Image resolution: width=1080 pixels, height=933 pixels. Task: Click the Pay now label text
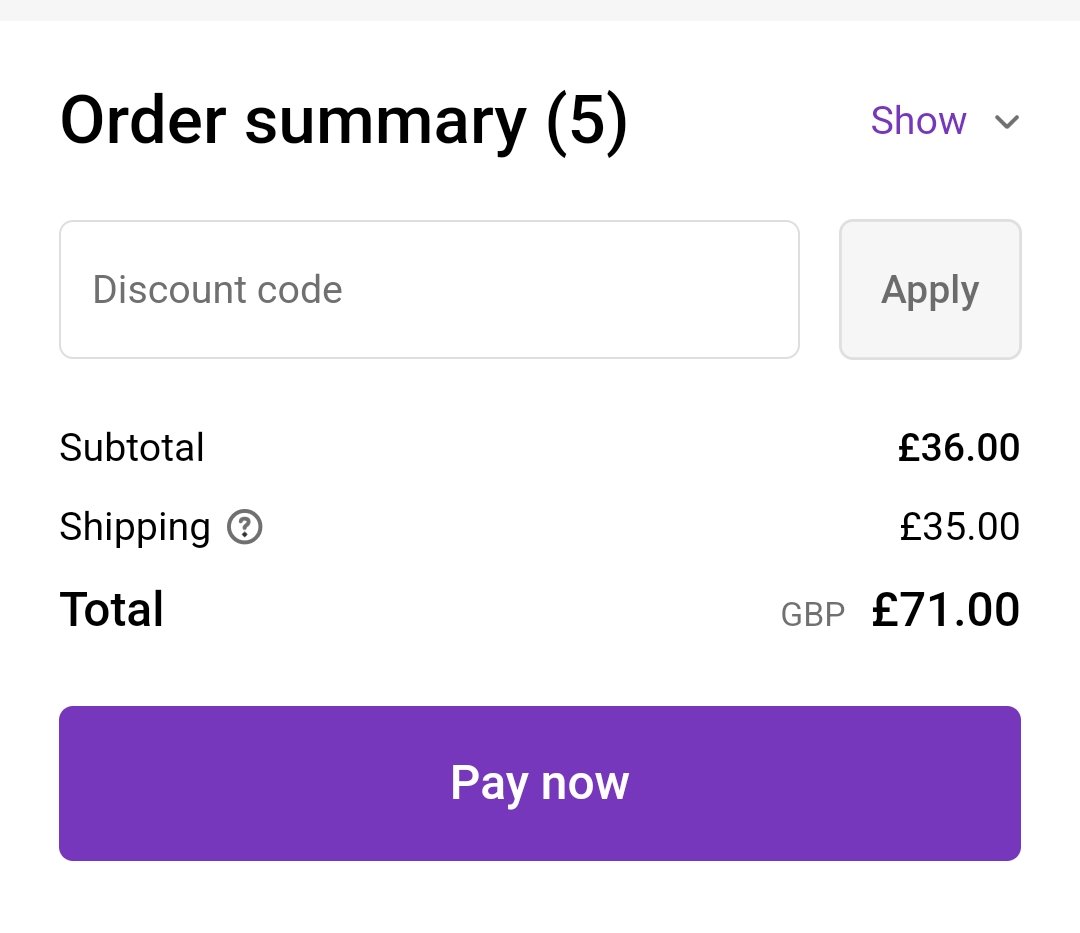(540, 783)
